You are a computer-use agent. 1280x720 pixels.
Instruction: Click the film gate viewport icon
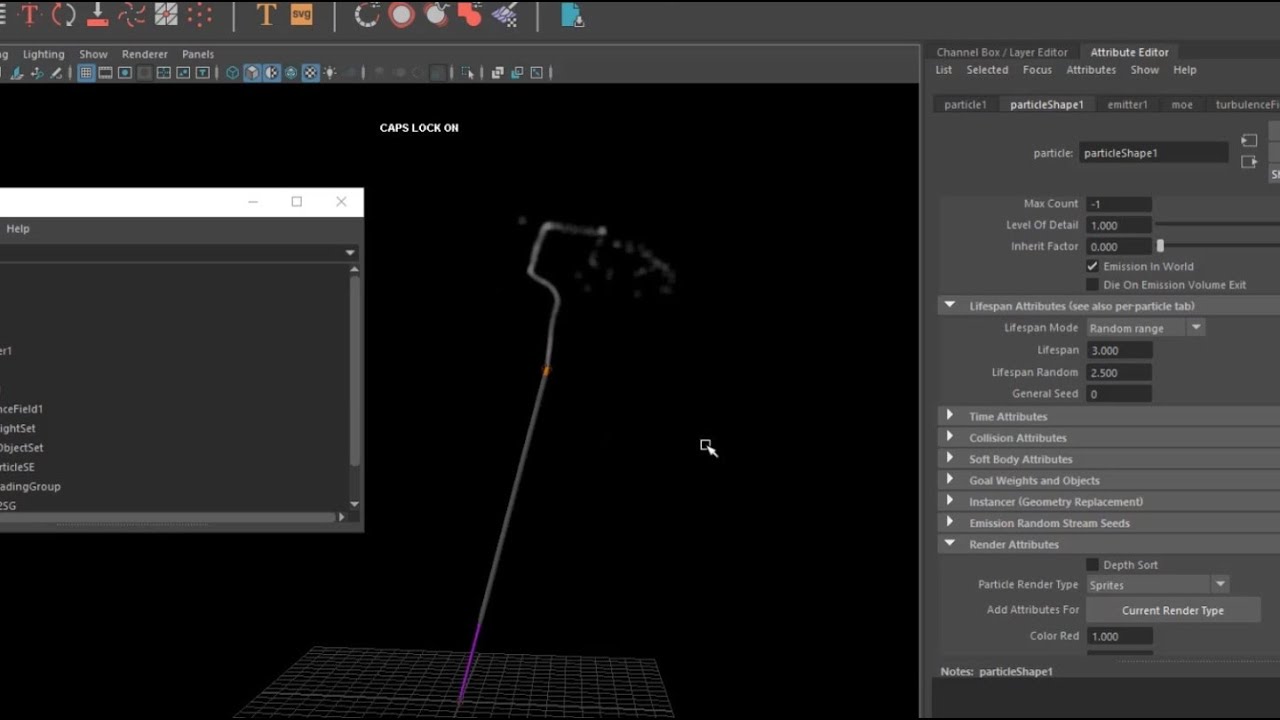coord(105,72)
